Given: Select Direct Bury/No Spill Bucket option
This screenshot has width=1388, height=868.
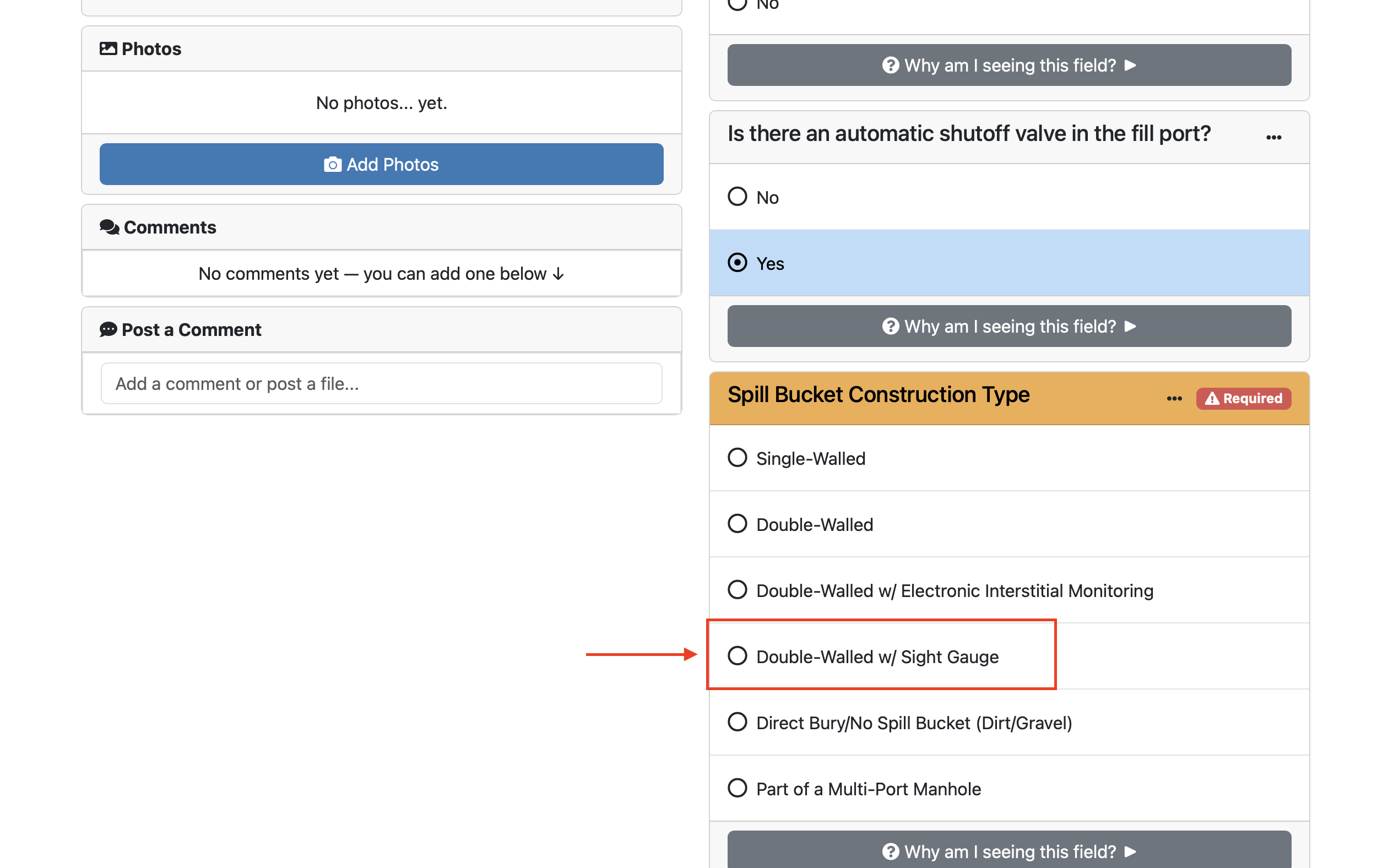Looking at the screenshot, I should pyautogui.click(x=738, y=722).
